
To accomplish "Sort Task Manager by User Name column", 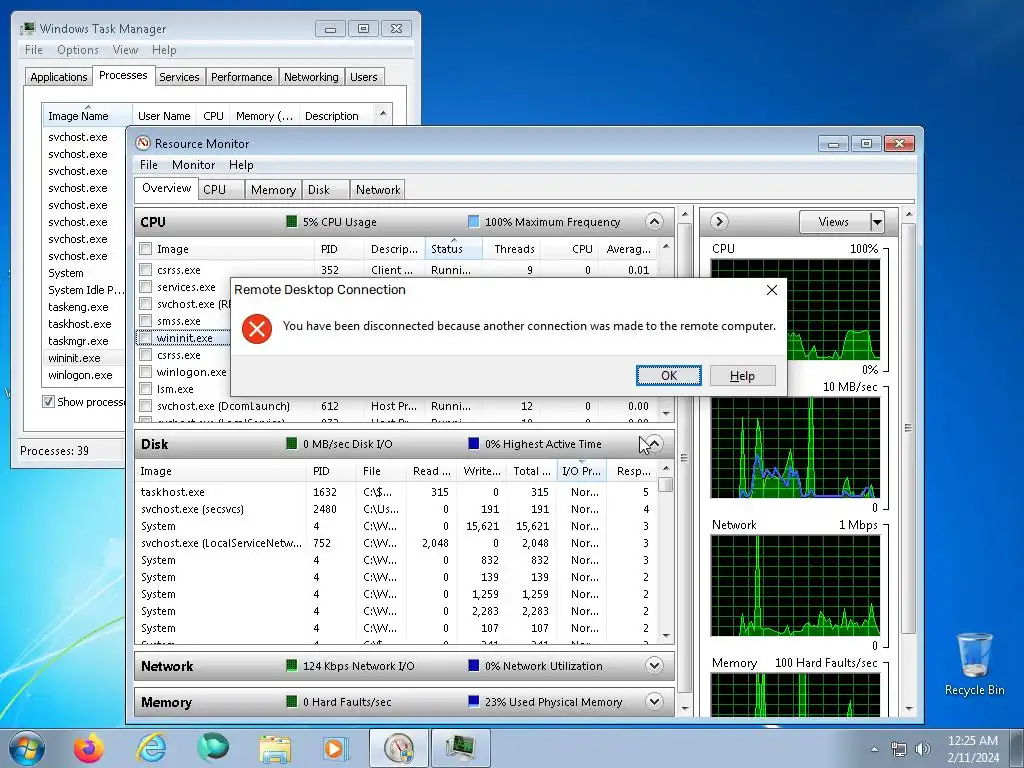I will (164, 116).
